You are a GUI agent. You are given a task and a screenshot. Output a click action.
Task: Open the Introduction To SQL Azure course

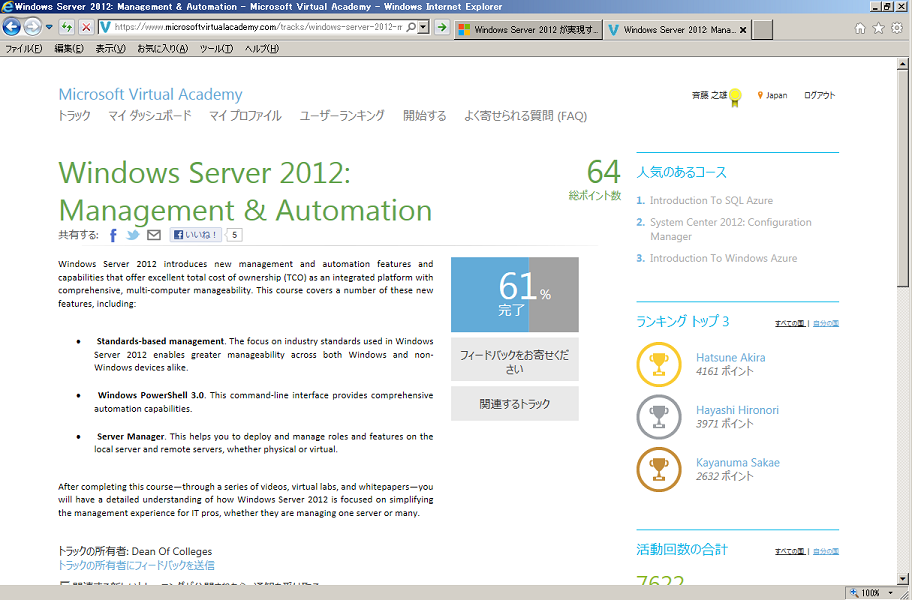click(711, 201)
